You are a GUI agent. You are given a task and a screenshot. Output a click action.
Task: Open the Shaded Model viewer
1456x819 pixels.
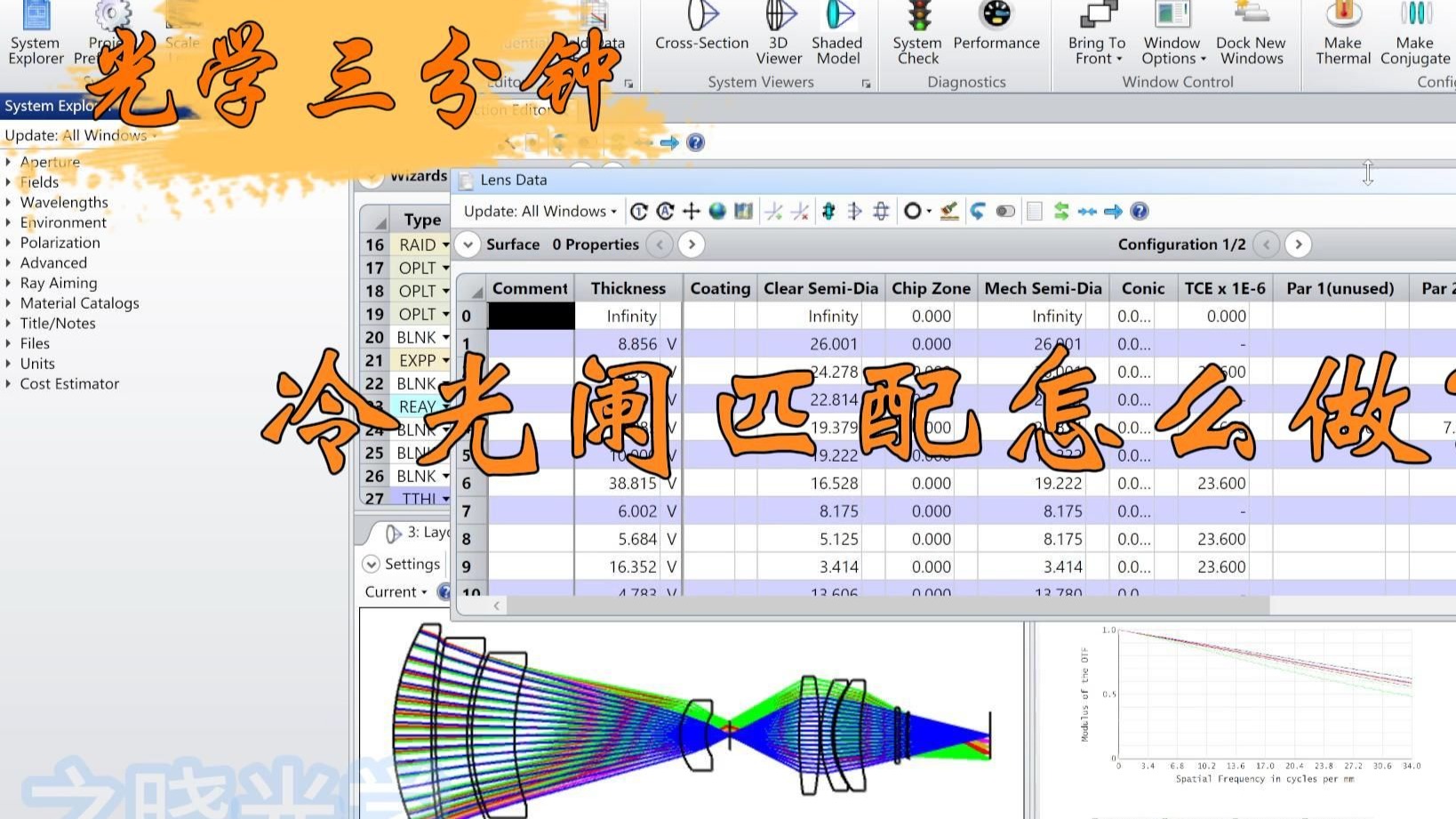tap(836, 36)
